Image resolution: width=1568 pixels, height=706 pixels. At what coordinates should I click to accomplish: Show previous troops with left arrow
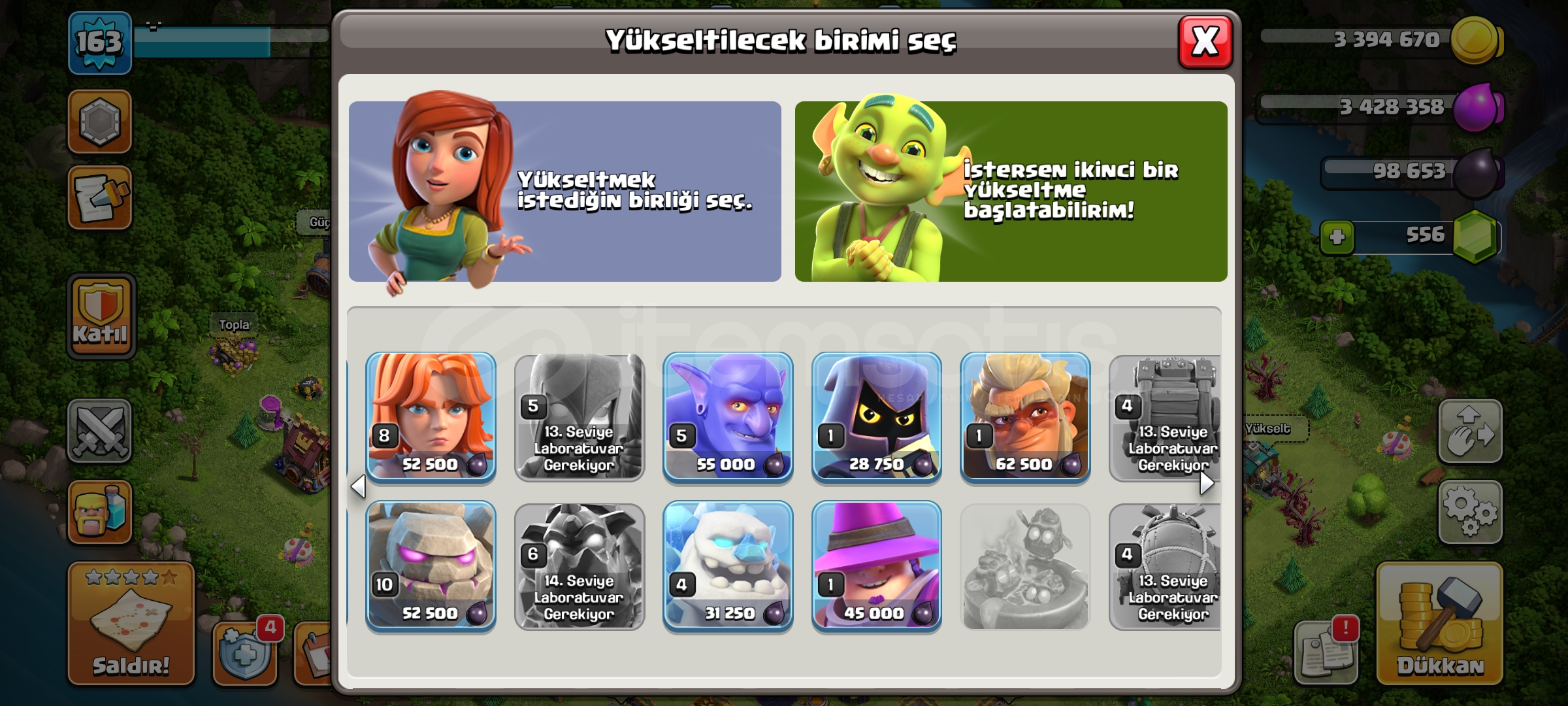(358, 486)
